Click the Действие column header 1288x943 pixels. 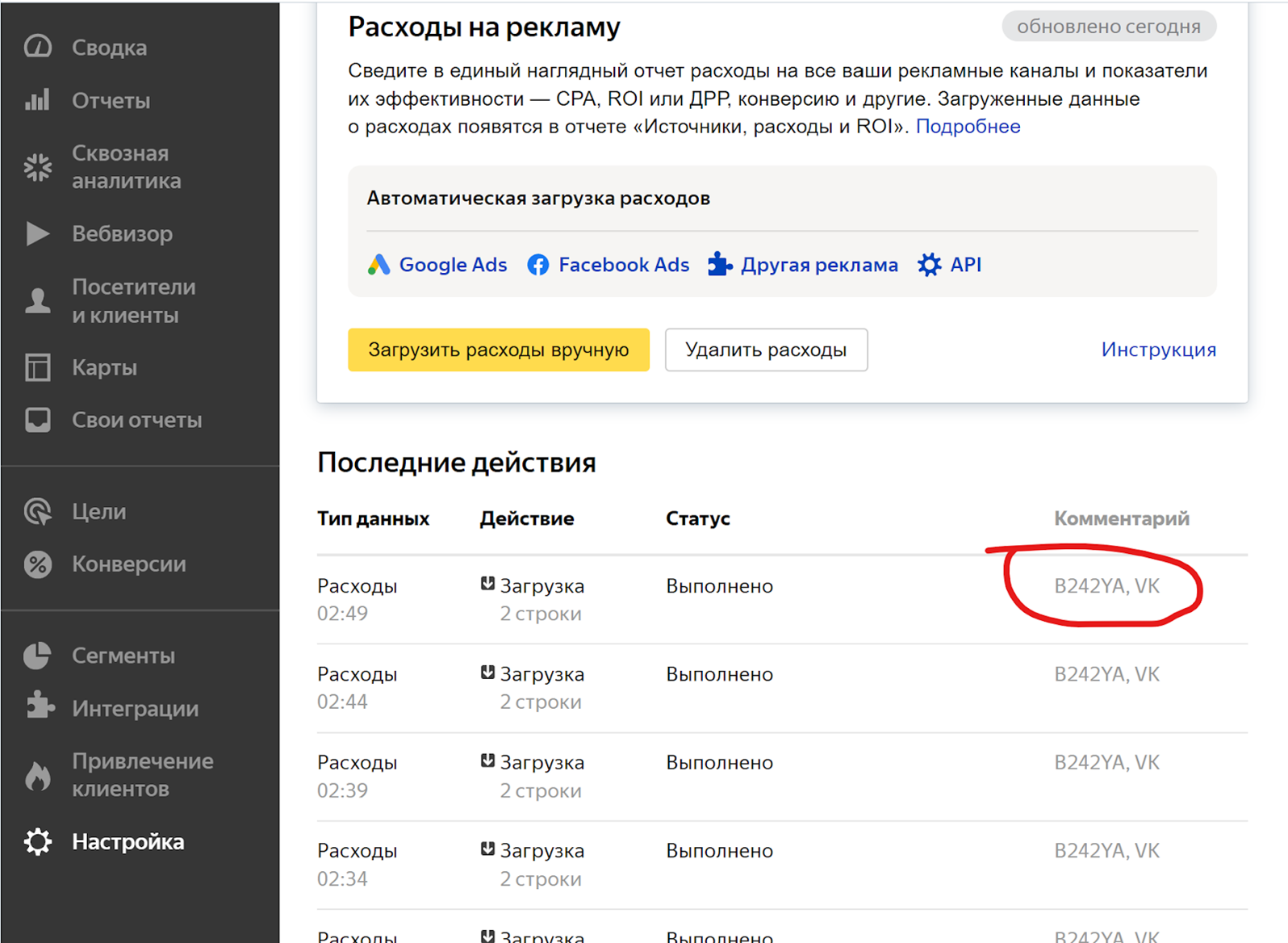(x=527, y=518)
